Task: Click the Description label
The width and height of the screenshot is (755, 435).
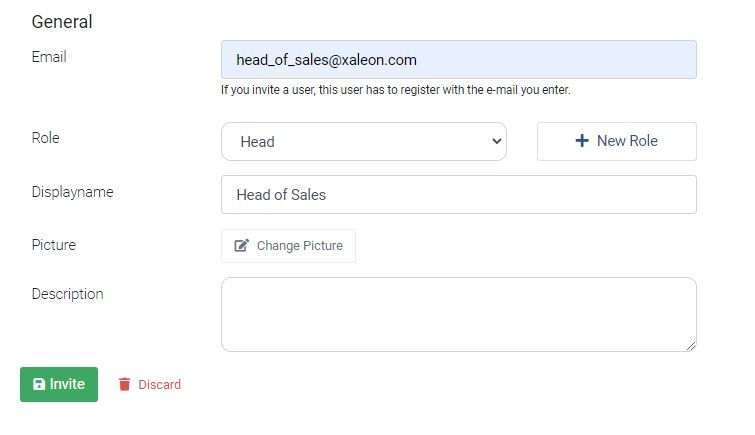Action: (67, 294)
